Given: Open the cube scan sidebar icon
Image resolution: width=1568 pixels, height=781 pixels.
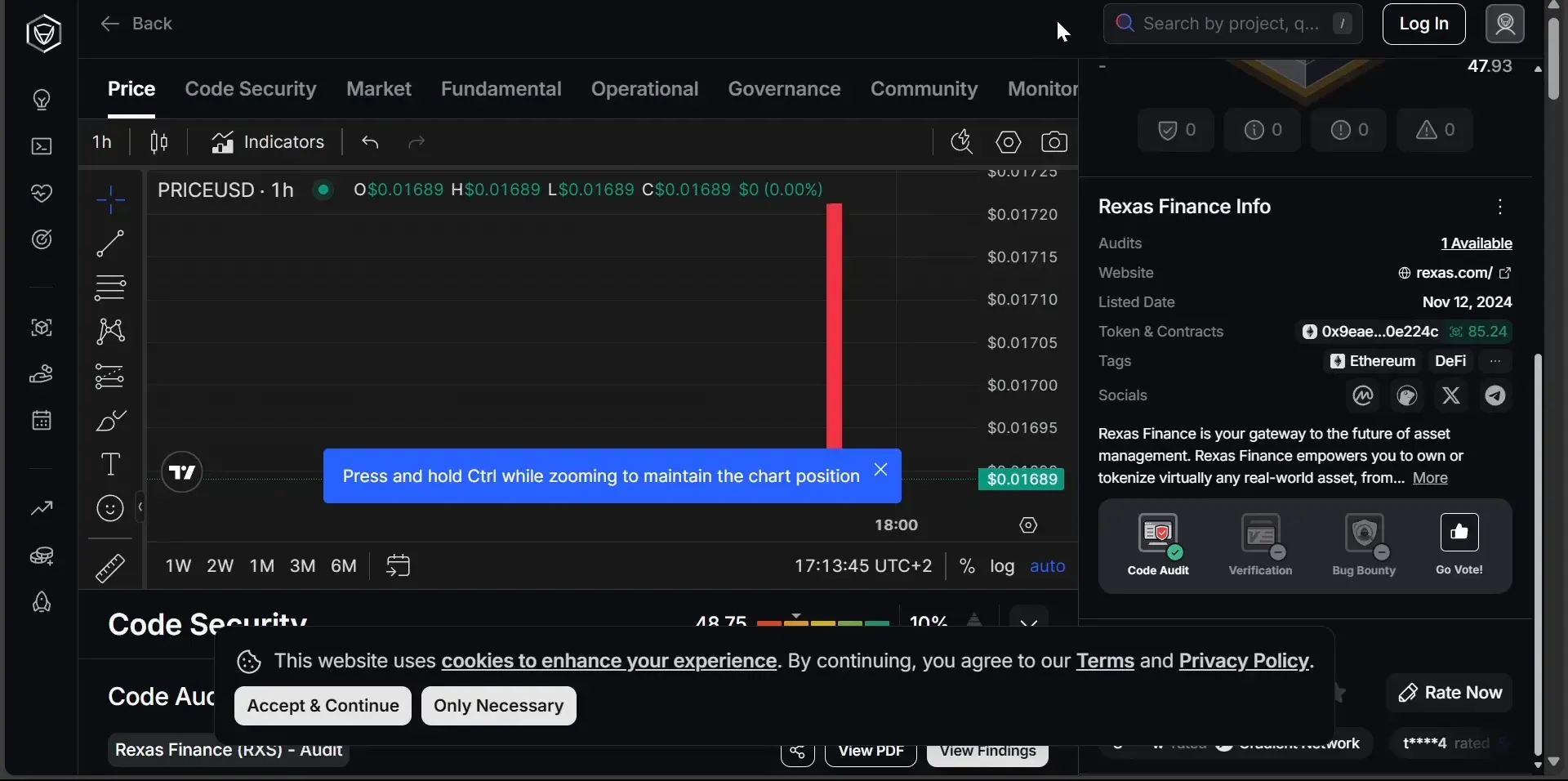Looking at the screenshot, I should point(42,328).
